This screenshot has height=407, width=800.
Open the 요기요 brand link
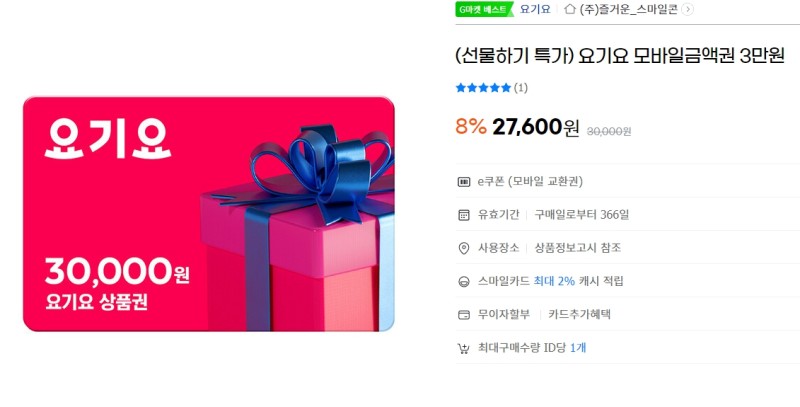(535, 9)
